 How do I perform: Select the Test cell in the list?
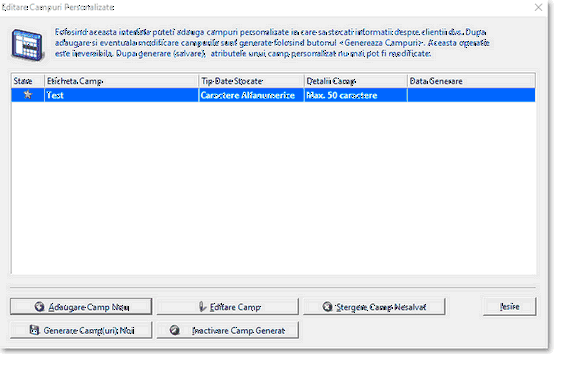click(x=121, y=95)
